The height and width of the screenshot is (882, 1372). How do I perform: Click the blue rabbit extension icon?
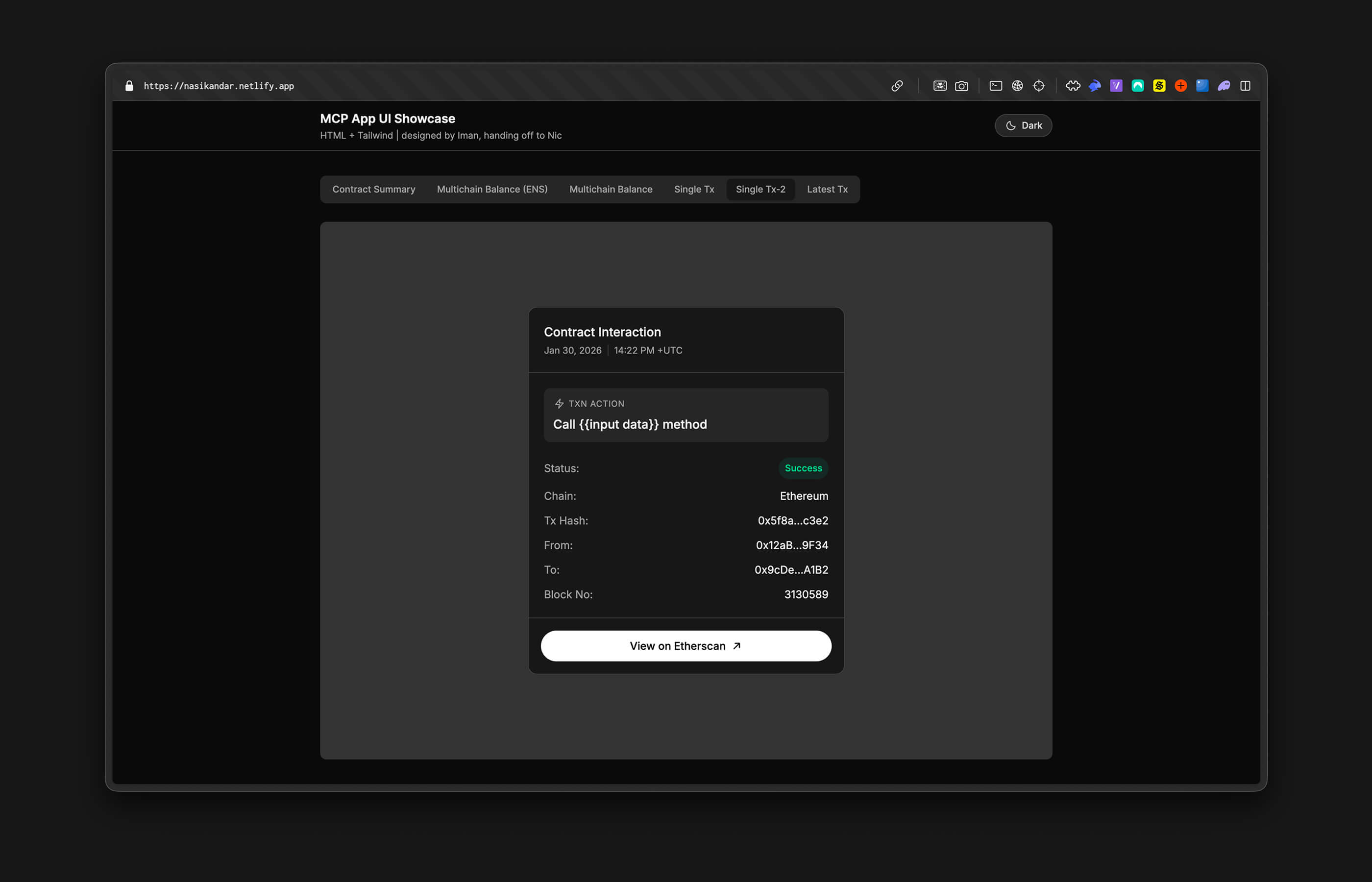(1095, 86)
